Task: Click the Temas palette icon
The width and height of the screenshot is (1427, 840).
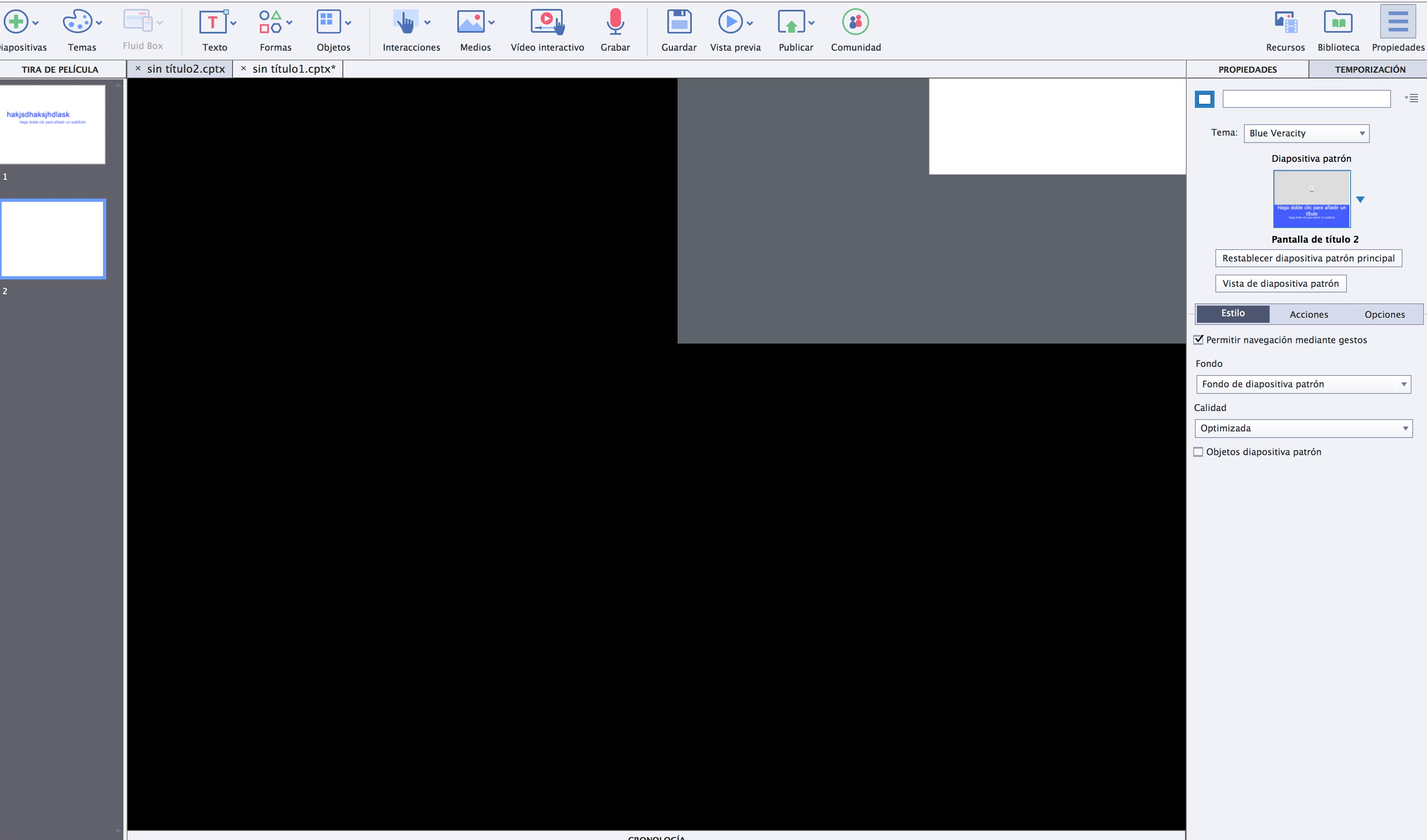Action: point(78,22)
